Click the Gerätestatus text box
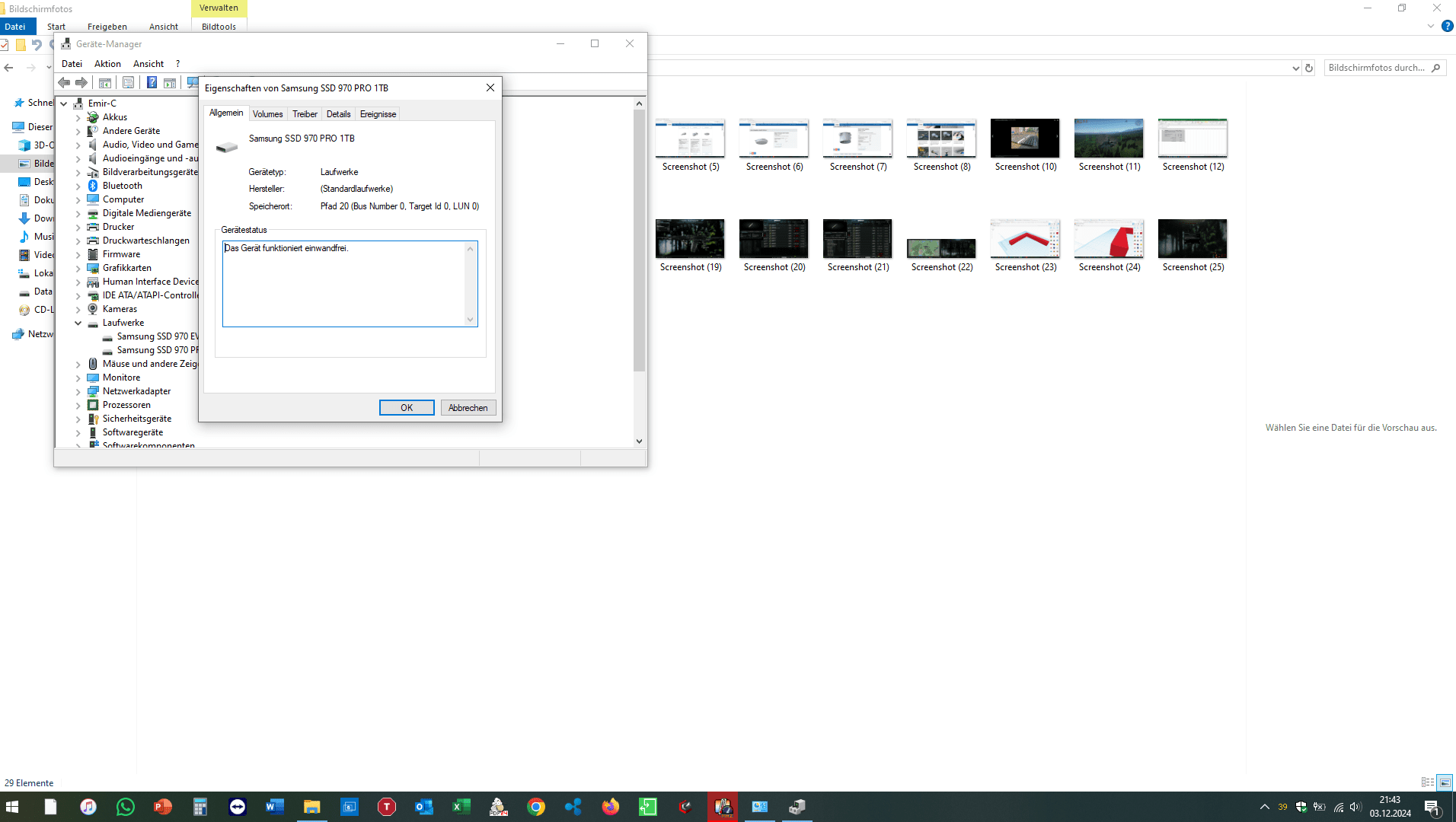The height and width of the screenshot is (822, 1456). pyautogui.click(x=350, y=284)
